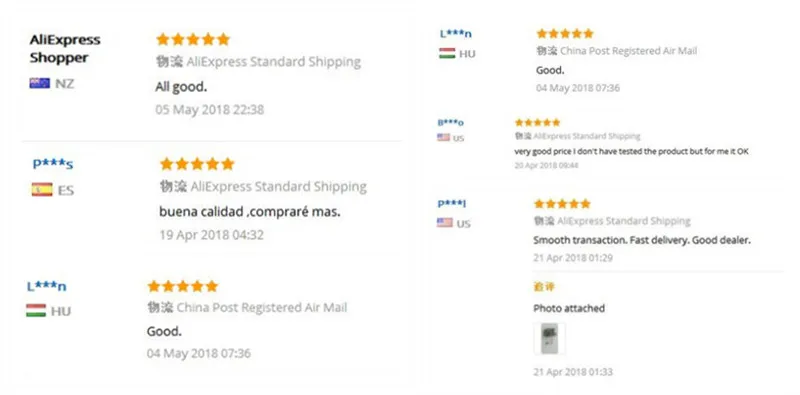Click the Hungary flag in bottom-left review
This screenshot has width=800, height=395.
pos(36,310)
